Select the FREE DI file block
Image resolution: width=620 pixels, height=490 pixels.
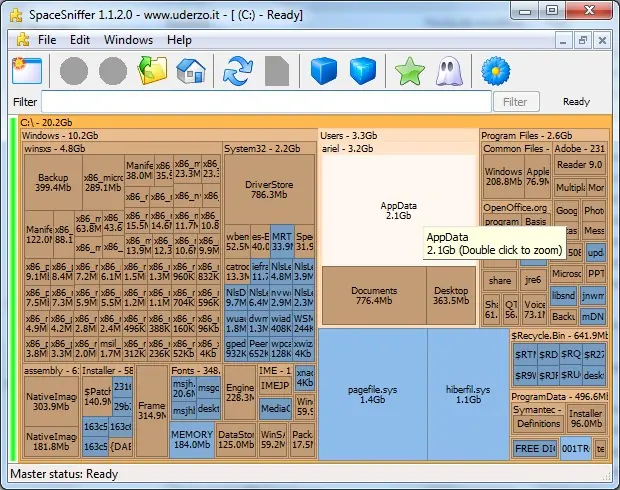coord(535,449)
